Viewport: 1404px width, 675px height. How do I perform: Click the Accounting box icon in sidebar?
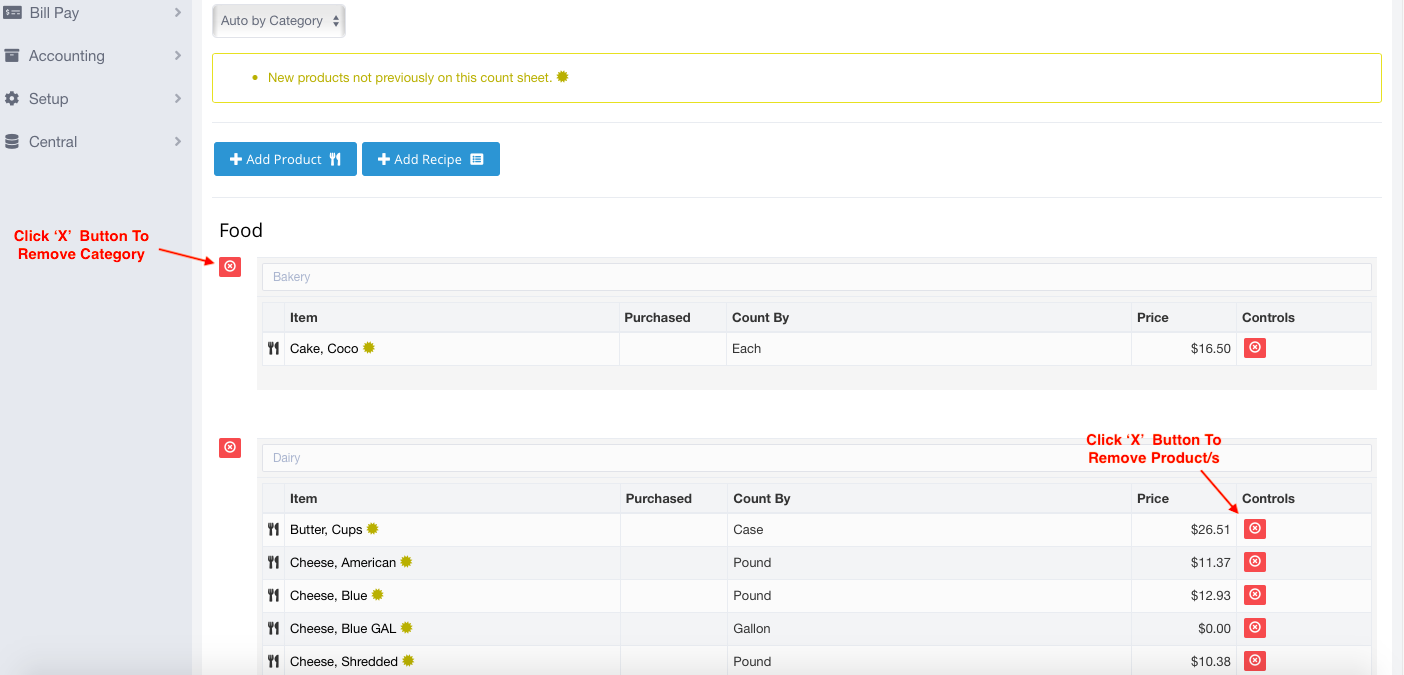tap(12, 56)
